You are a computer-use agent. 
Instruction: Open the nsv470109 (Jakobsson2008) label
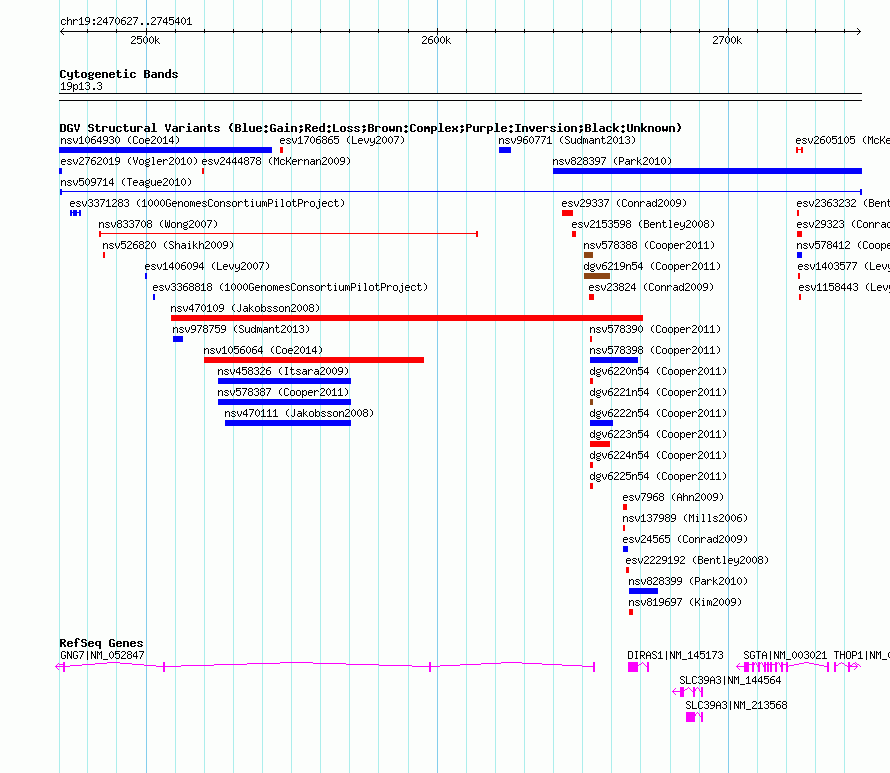pos(245,308)
